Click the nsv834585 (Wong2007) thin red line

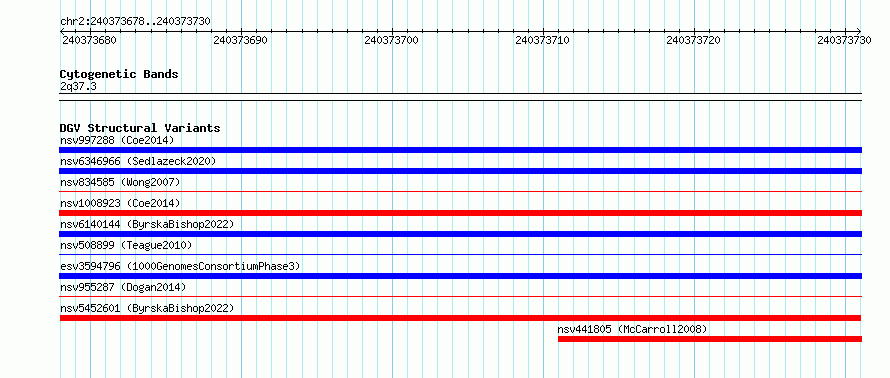pos(460,192)
